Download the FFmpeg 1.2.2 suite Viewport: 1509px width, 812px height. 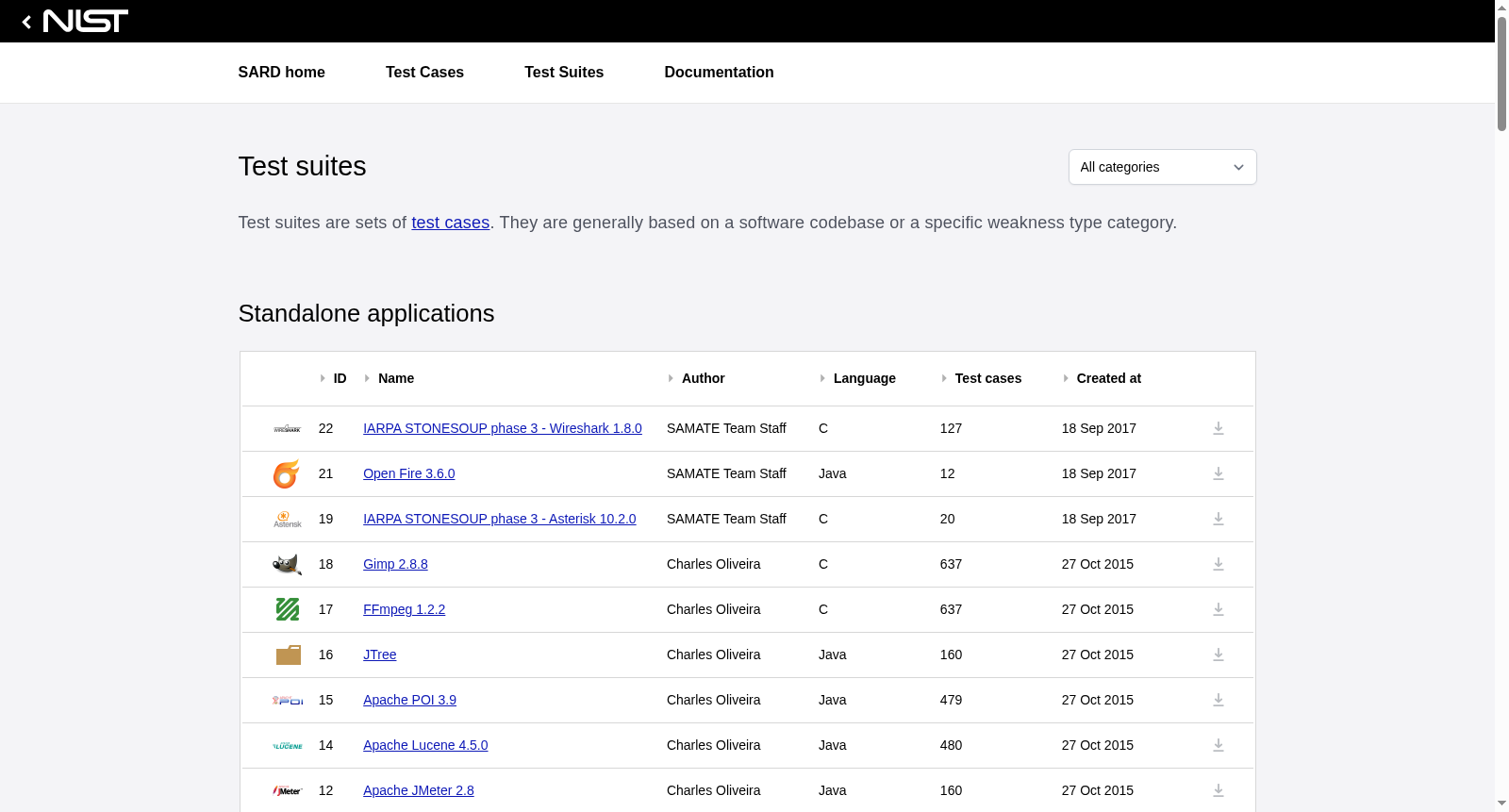pos(1218,609)
